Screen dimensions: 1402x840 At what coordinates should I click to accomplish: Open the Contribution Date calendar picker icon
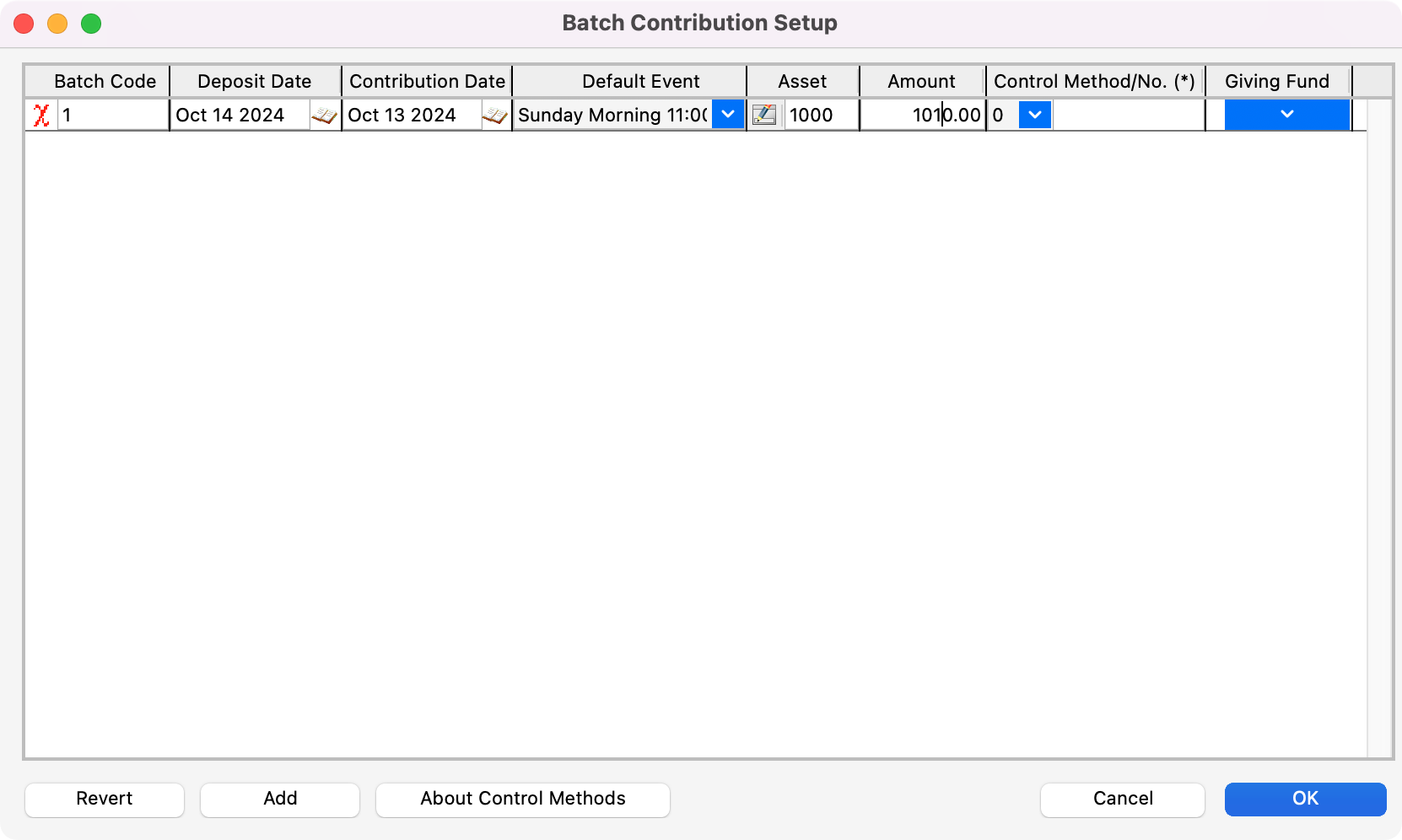click(x=495, y=115)
